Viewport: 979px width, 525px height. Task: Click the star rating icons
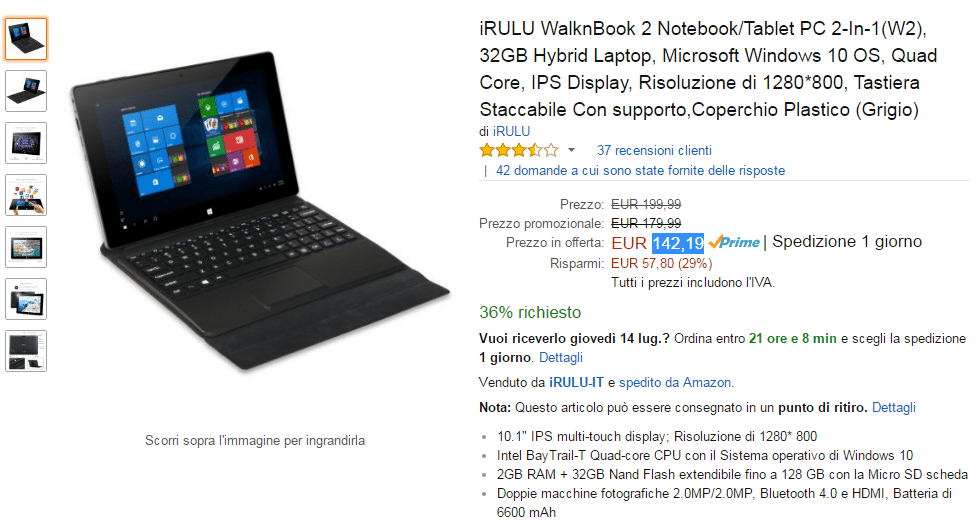518,150
